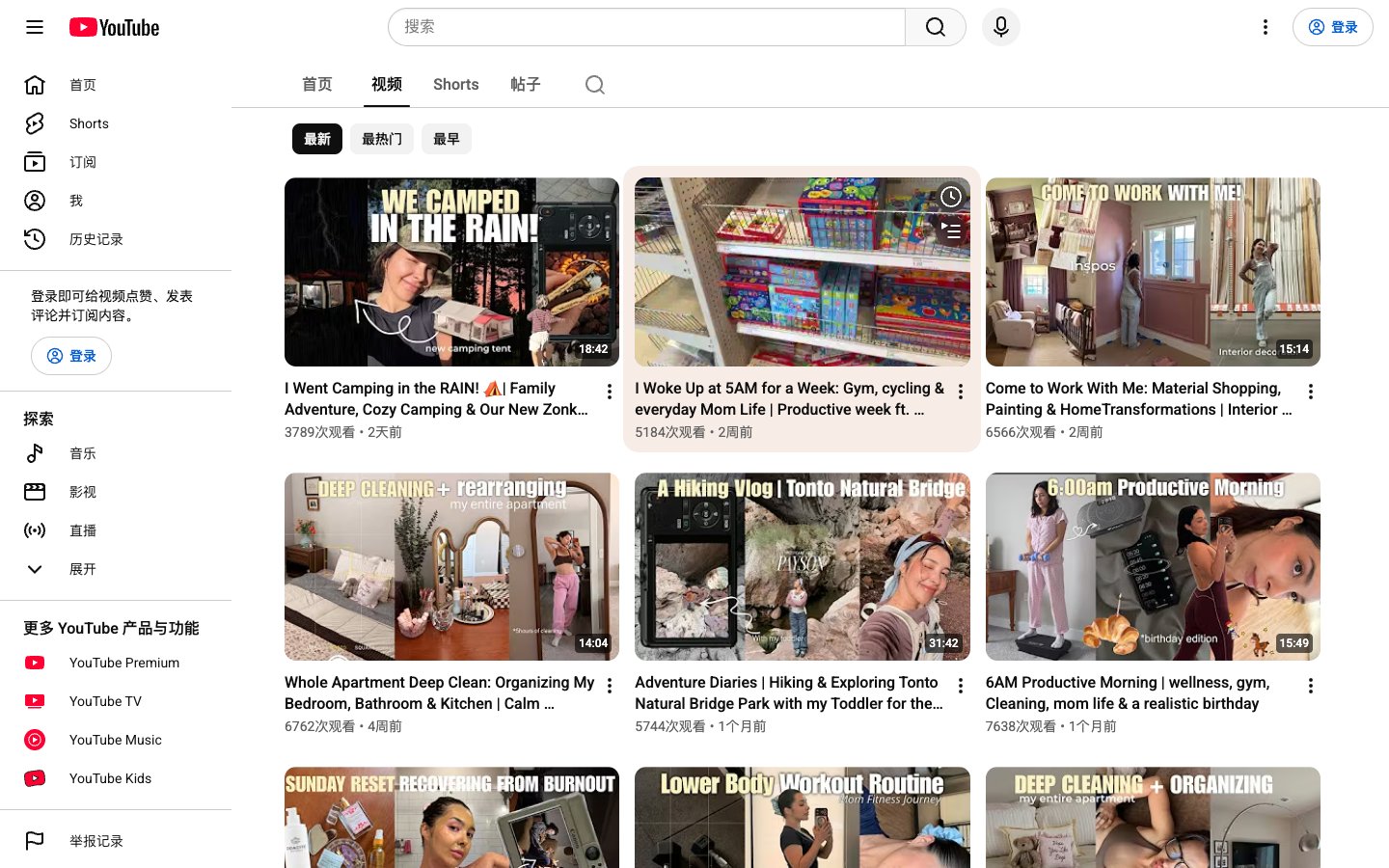Screen dimensions: 1389x868
Task: Open more options for 6AM Productive Morning
Action: [1311, 686]
